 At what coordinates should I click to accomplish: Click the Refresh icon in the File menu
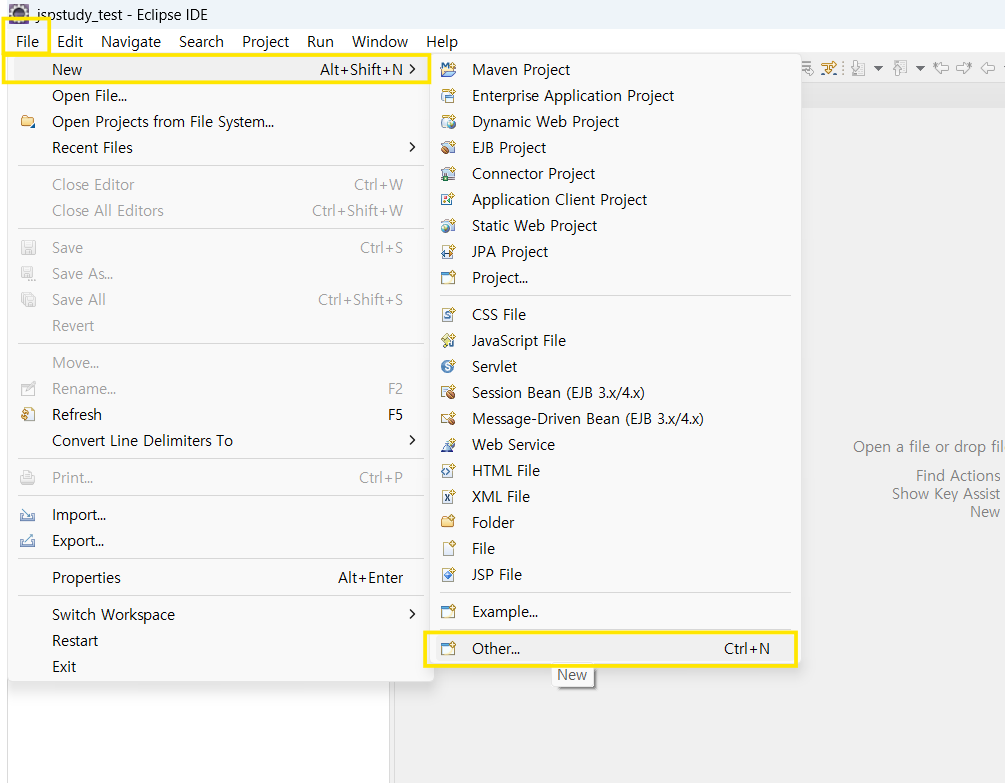coord(28,415)
